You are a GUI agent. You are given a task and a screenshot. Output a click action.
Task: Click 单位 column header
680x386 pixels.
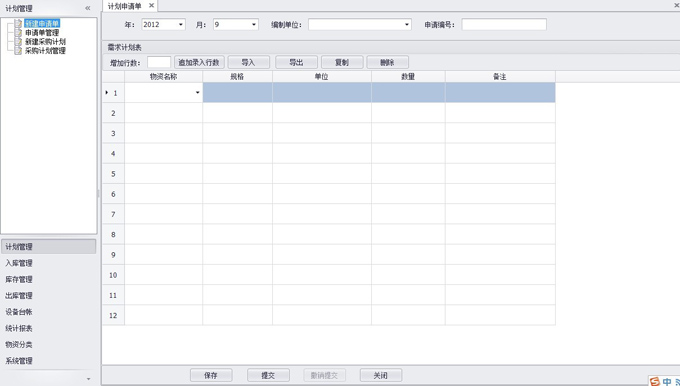pyautogui.click(x=321, y=77)
